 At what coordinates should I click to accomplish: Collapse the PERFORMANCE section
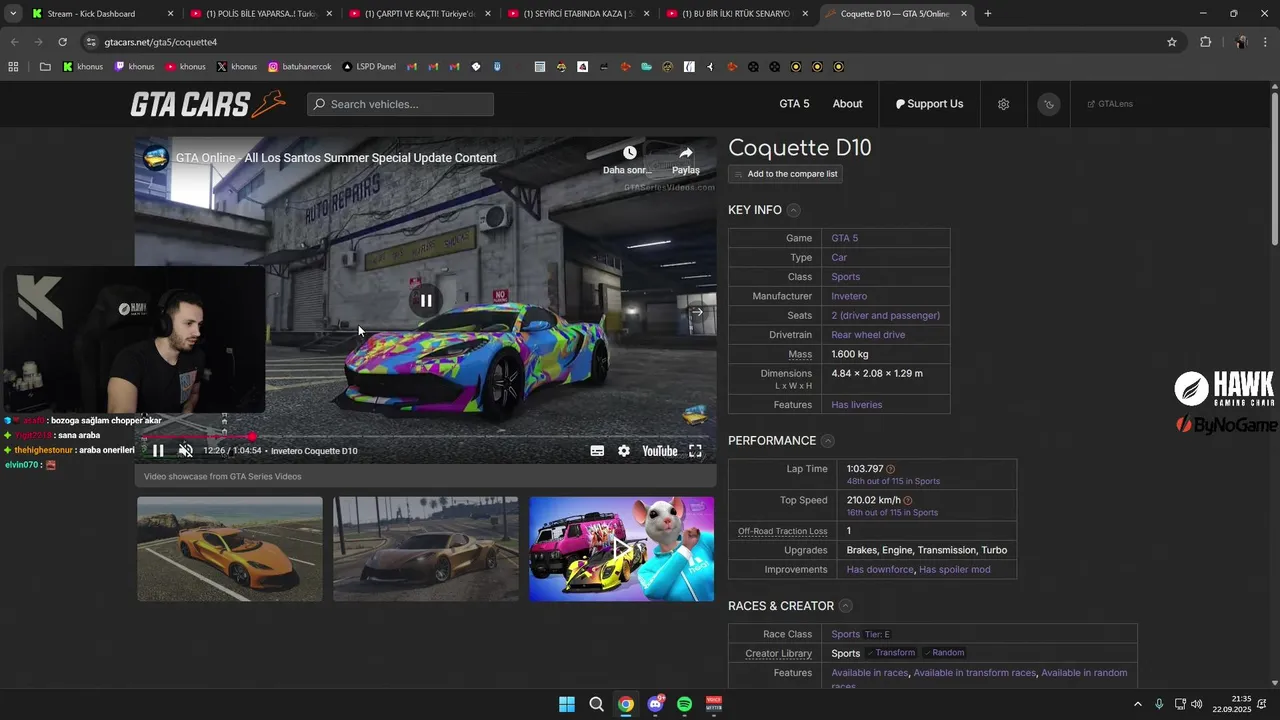pos(827,441)
